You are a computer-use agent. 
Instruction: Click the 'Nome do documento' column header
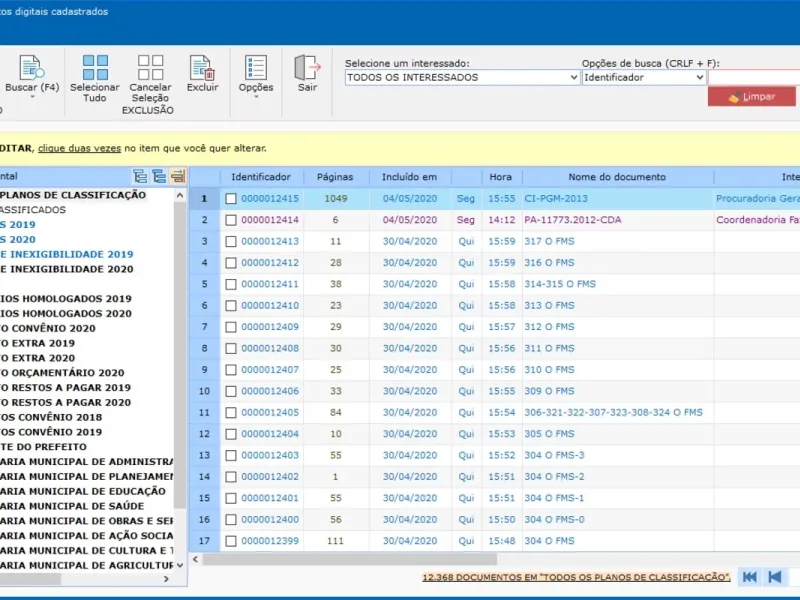click(x=617, y=177)
